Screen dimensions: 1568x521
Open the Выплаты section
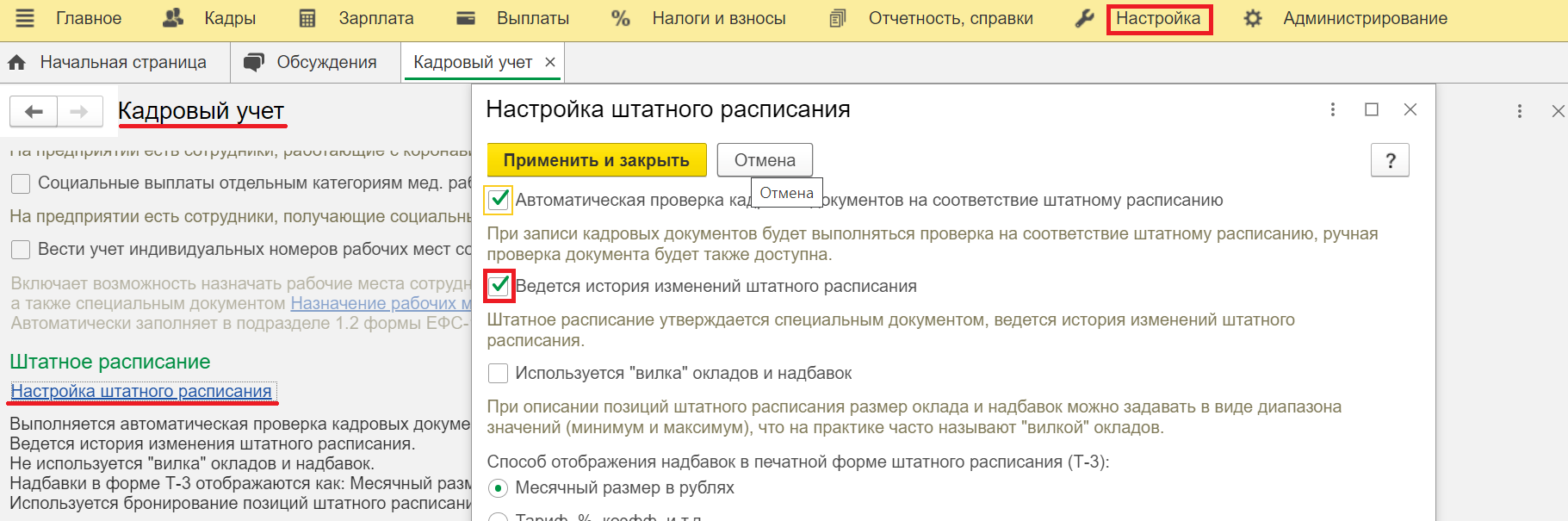tap(532, 18)
